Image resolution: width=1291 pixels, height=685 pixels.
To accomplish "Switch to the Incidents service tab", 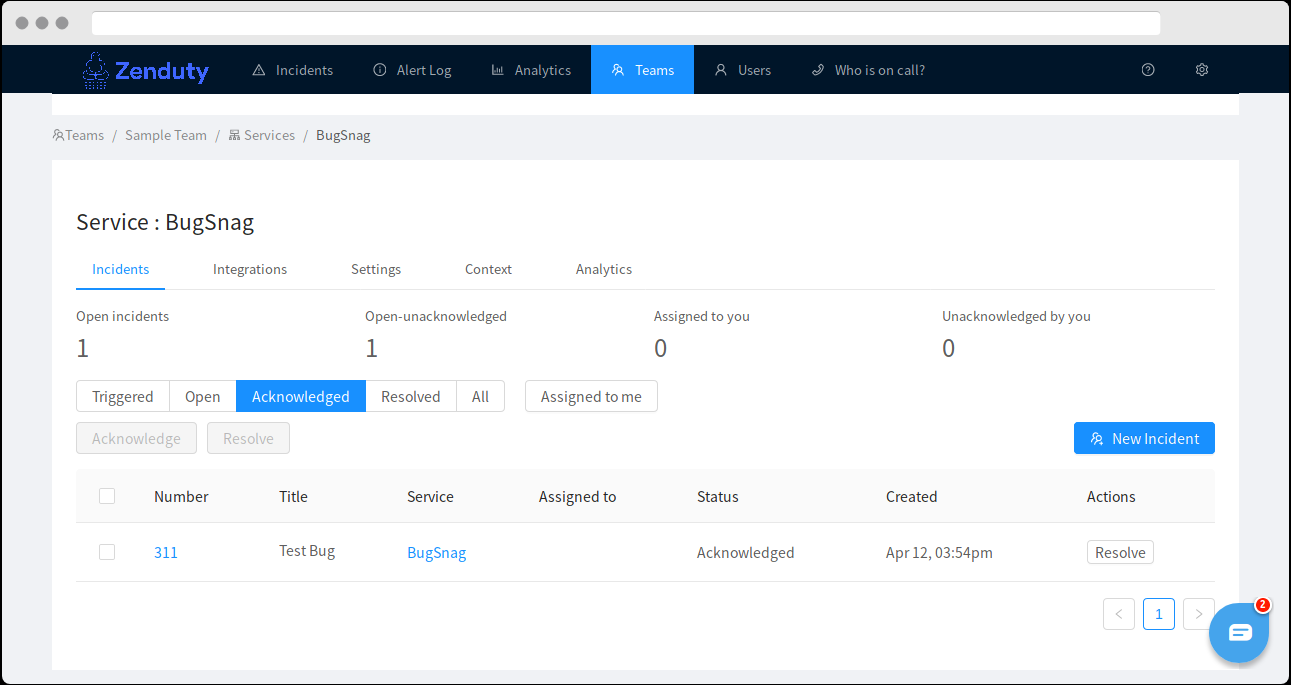I will (121, 269).
